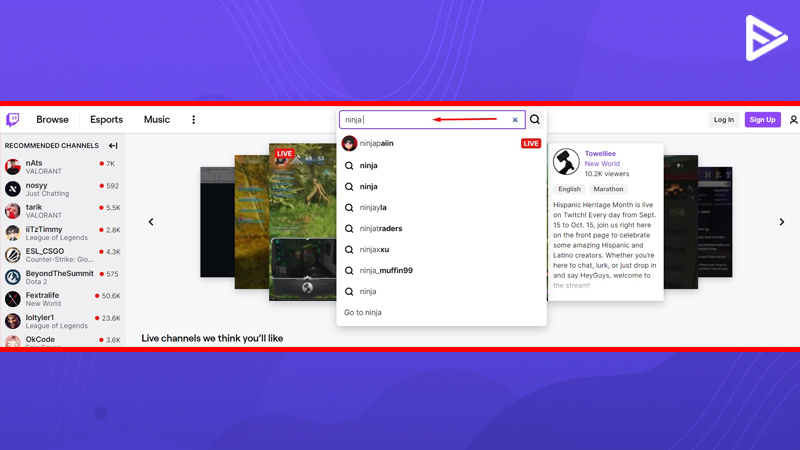Choose the ninja_muffin99 suggestion

441,270
